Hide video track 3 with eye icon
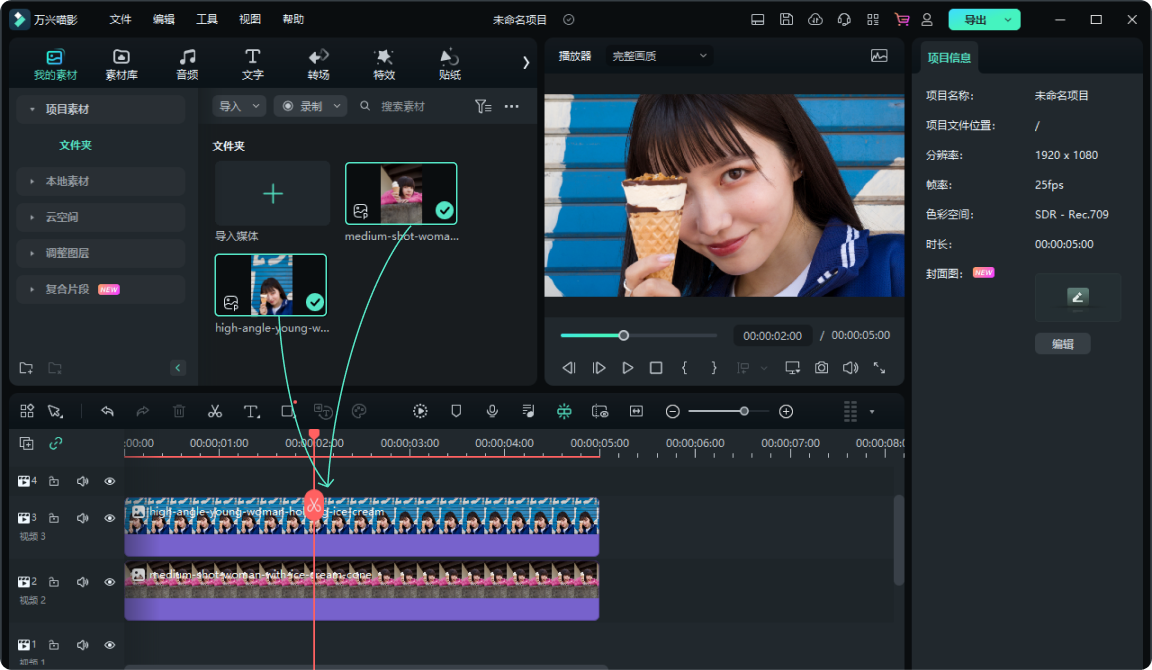The width and height of the screenshot is (1152, 670). [110, 518]
